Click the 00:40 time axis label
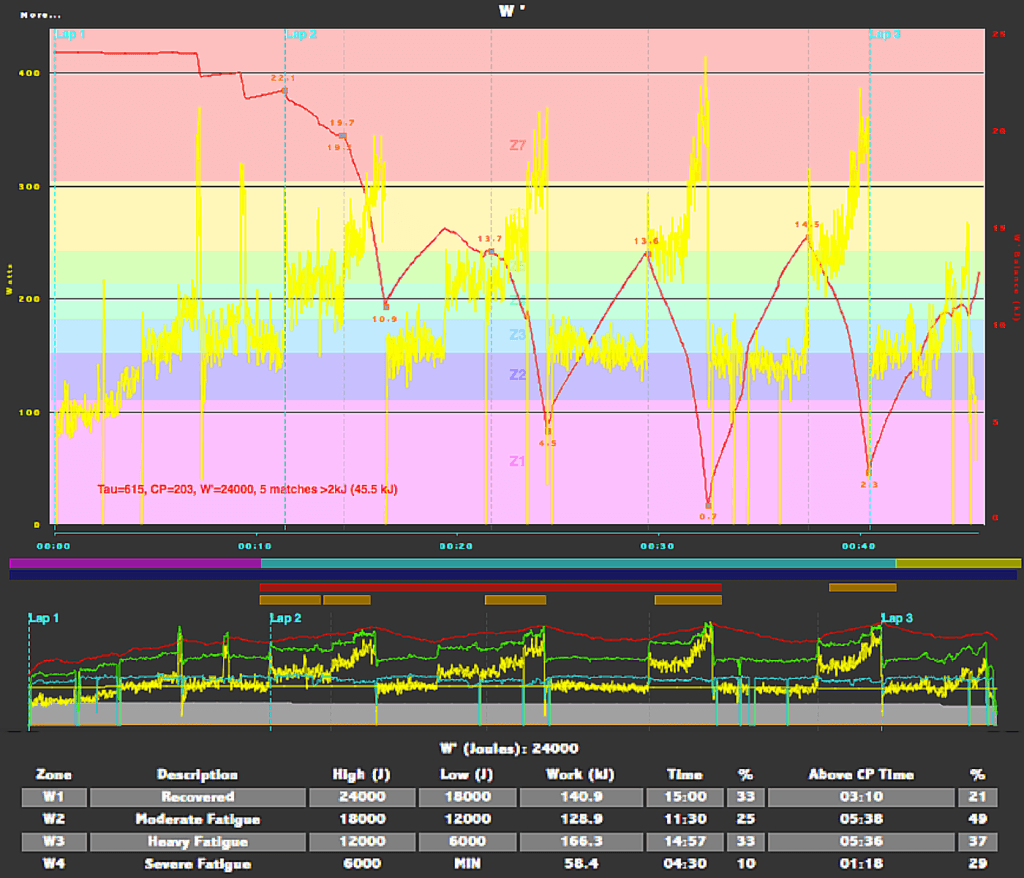This screenshot has width=1024, height=878. tap(858, 546)
